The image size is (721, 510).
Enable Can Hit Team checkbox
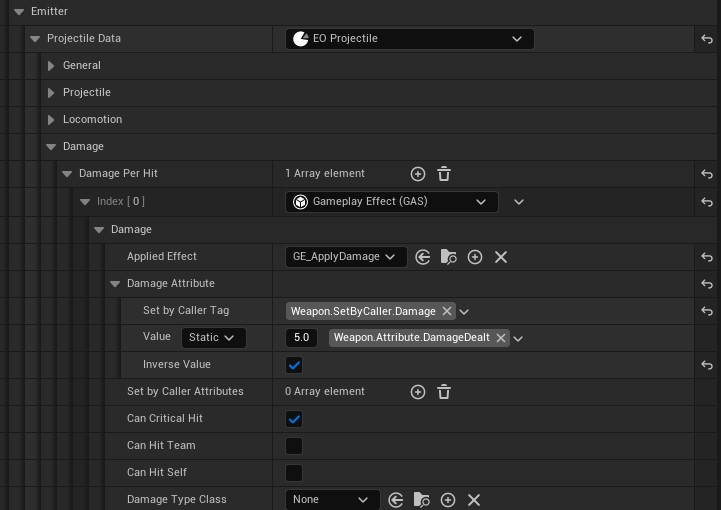pos(294,446)
